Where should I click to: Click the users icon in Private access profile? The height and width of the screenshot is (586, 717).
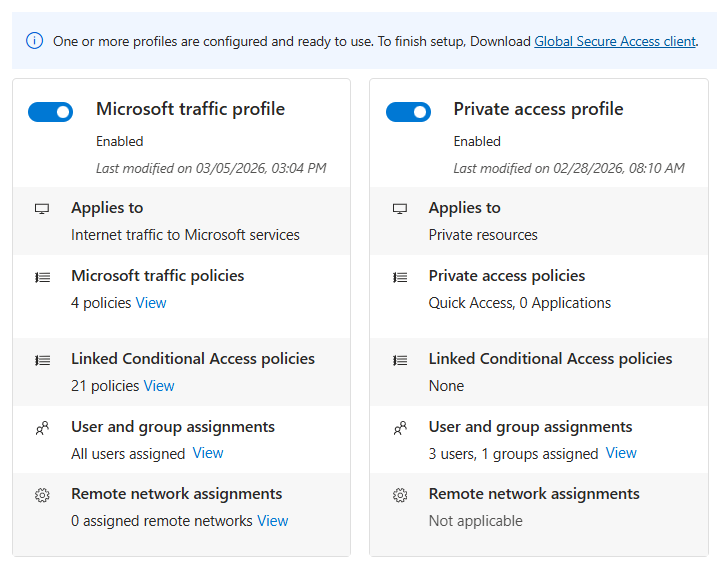tap(400, 428)
